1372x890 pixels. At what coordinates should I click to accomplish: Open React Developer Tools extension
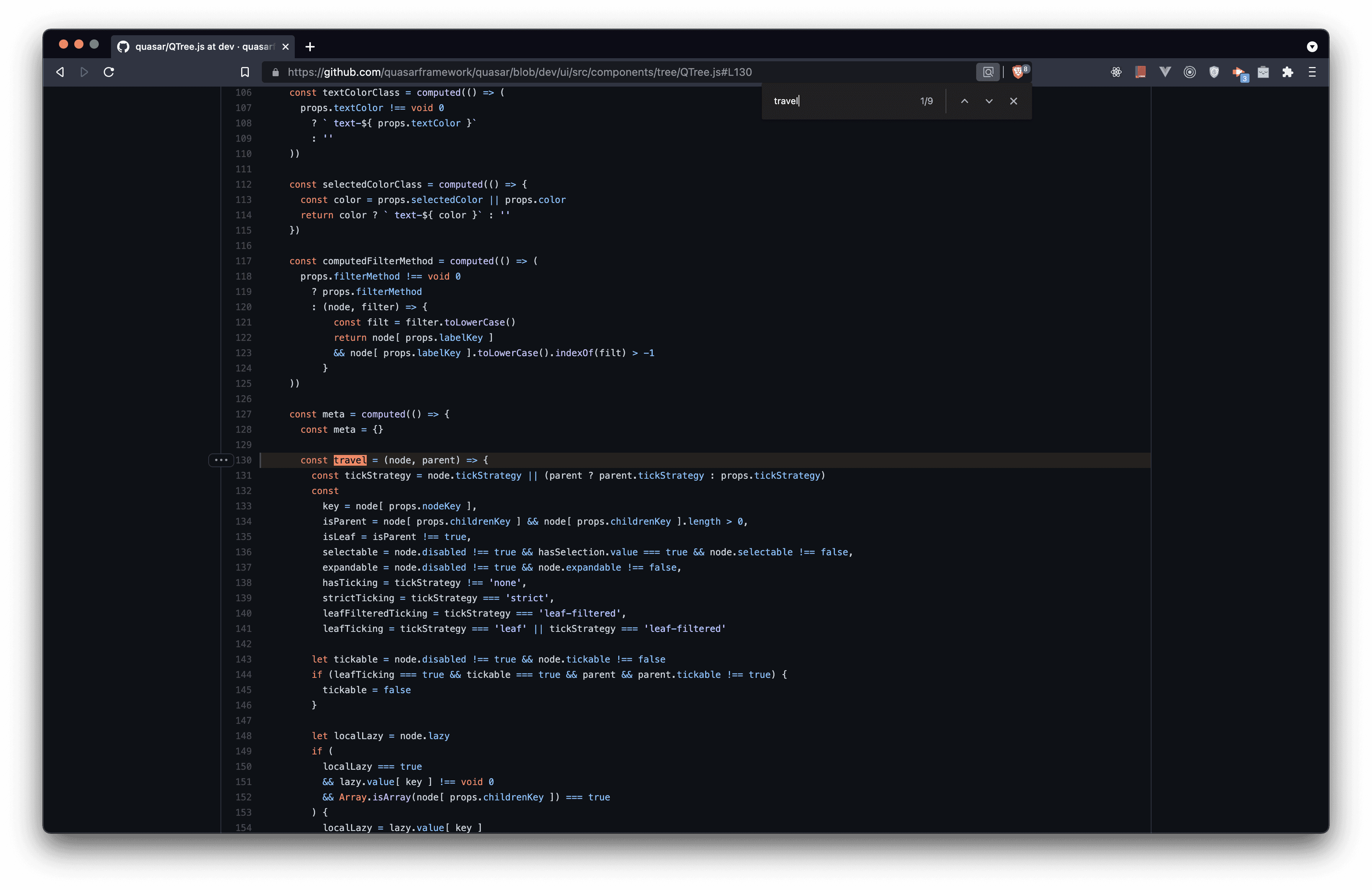[x=1116, y=72]
